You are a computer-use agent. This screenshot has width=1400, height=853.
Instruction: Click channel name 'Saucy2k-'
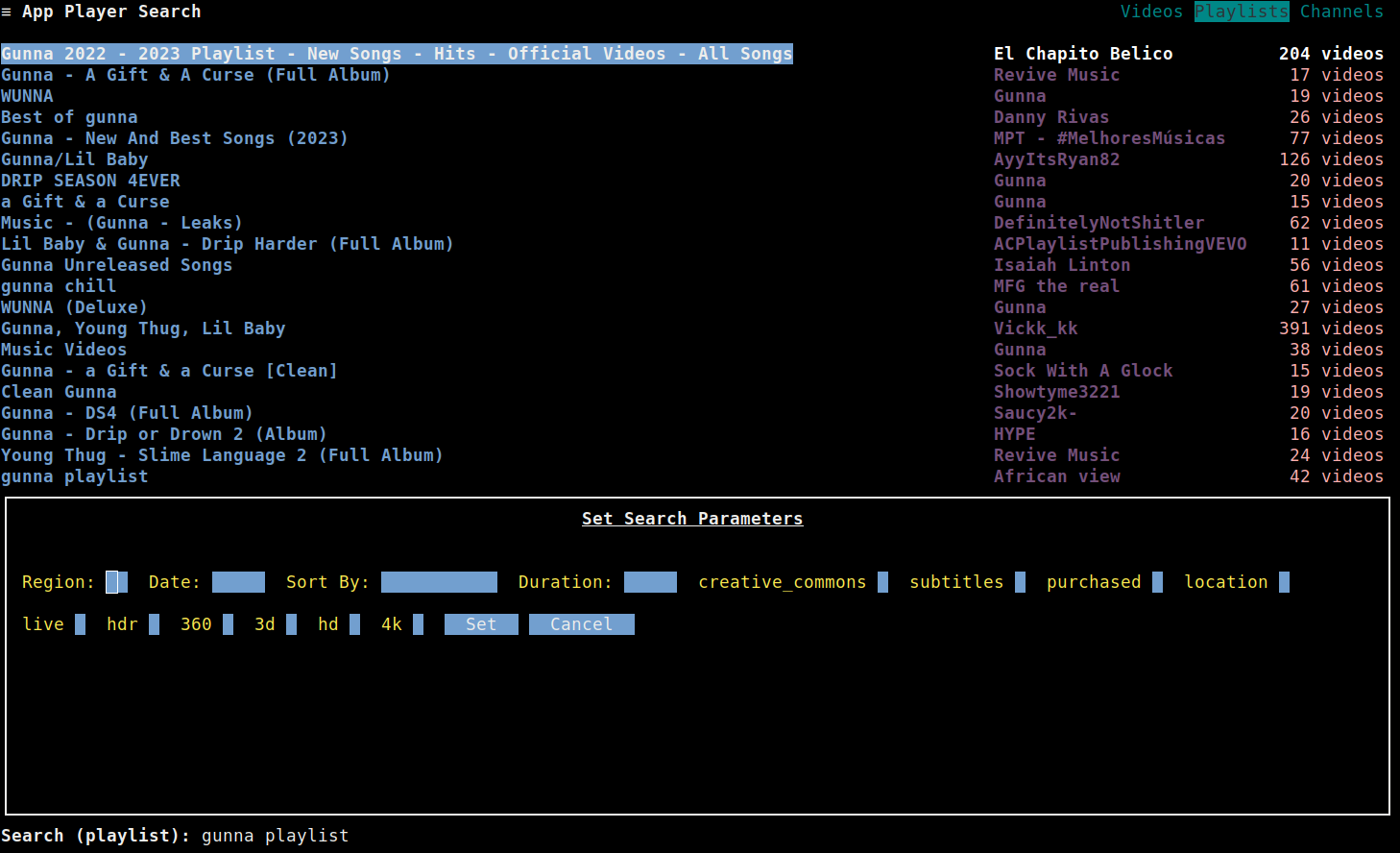click(x=1036, y=413)
